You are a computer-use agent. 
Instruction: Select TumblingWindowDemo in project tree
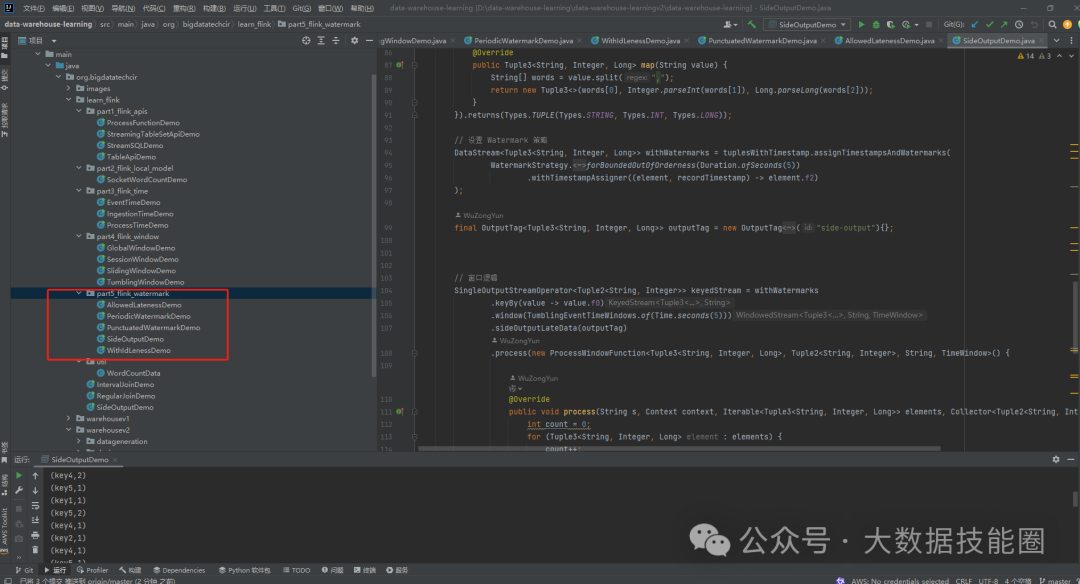(x=145, y=282)
